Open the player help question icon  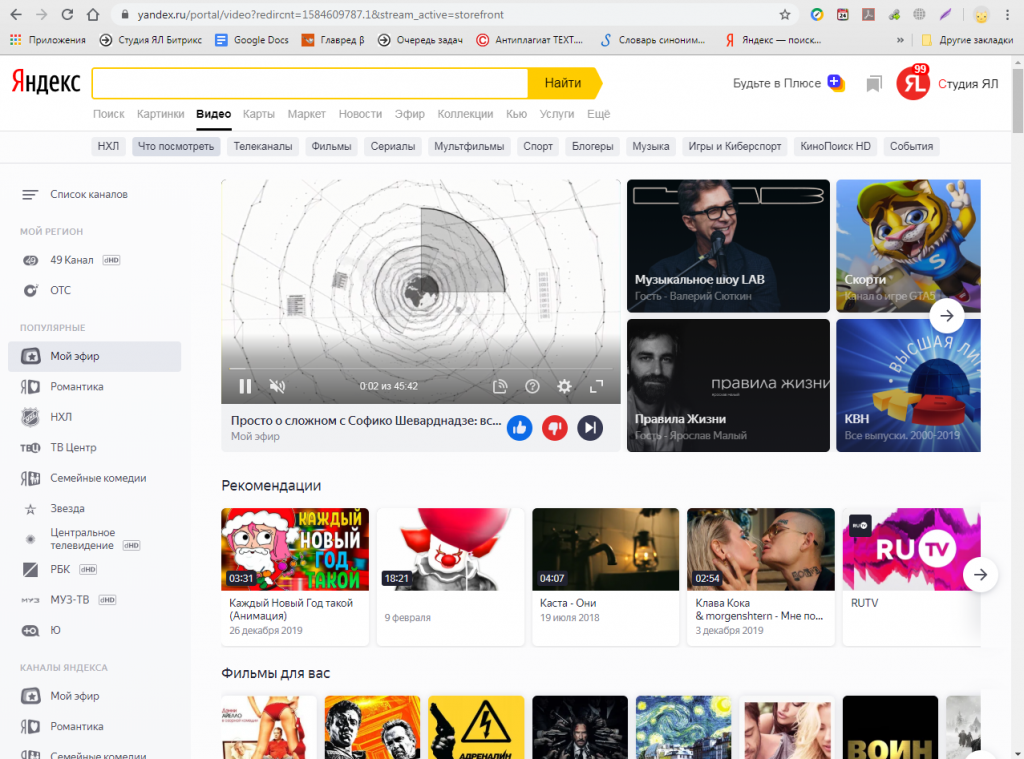(532, 386)
